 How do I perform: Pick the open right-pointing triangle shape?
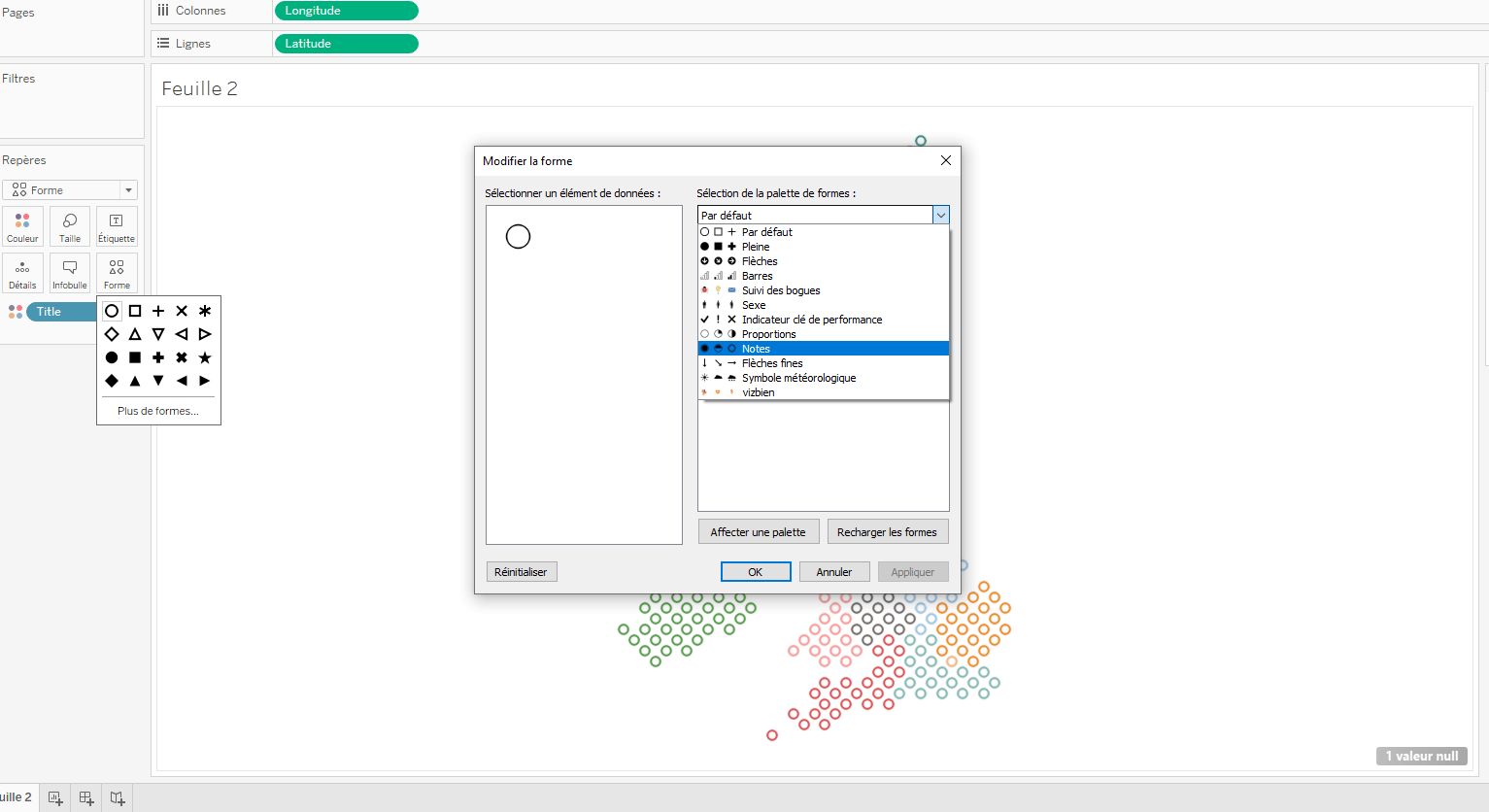pyautogui.click(x=205, y=334)
